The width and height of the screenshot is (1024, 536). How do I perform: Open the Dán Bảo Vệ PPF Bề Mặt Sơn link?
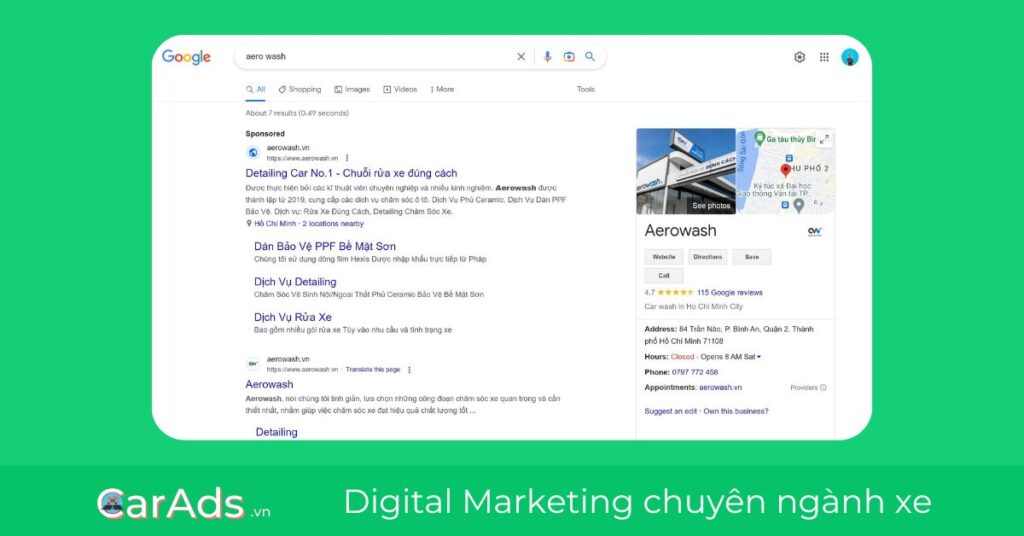pyautogui.click(x=325, y=246)
